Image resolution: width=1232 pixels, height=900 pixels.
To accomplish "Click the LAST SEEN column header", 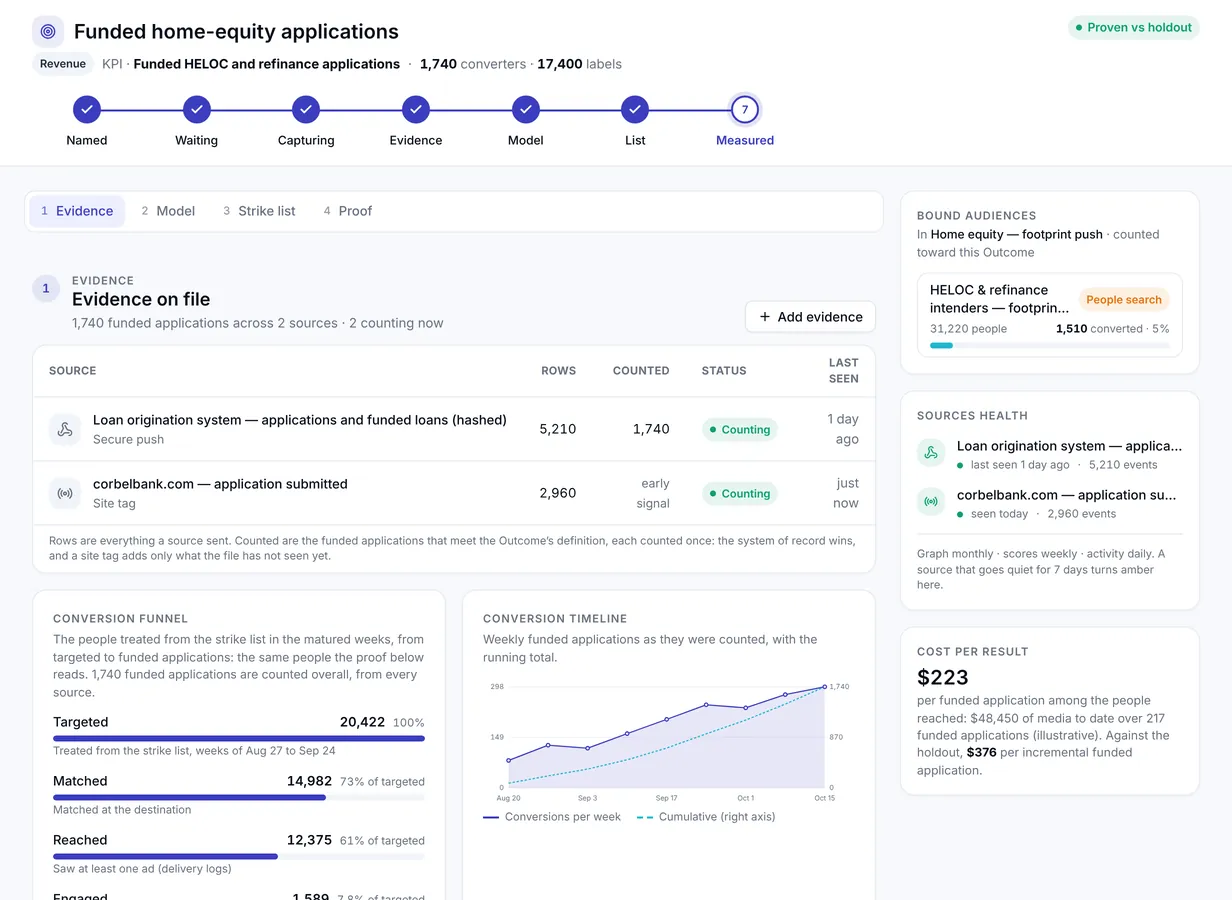I will coord(844,371).
